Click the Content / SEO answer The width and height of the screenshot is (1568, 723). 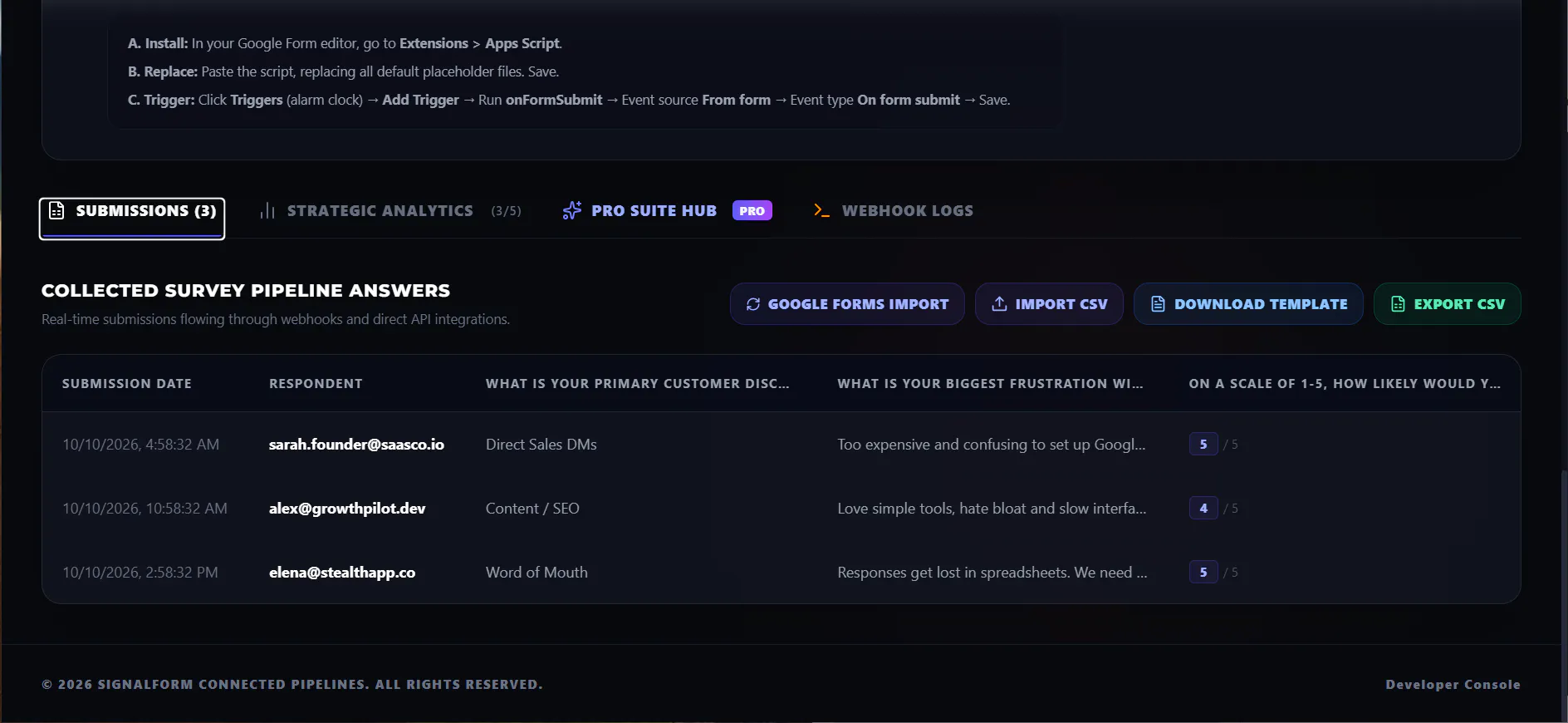click(x=532, y=509)
